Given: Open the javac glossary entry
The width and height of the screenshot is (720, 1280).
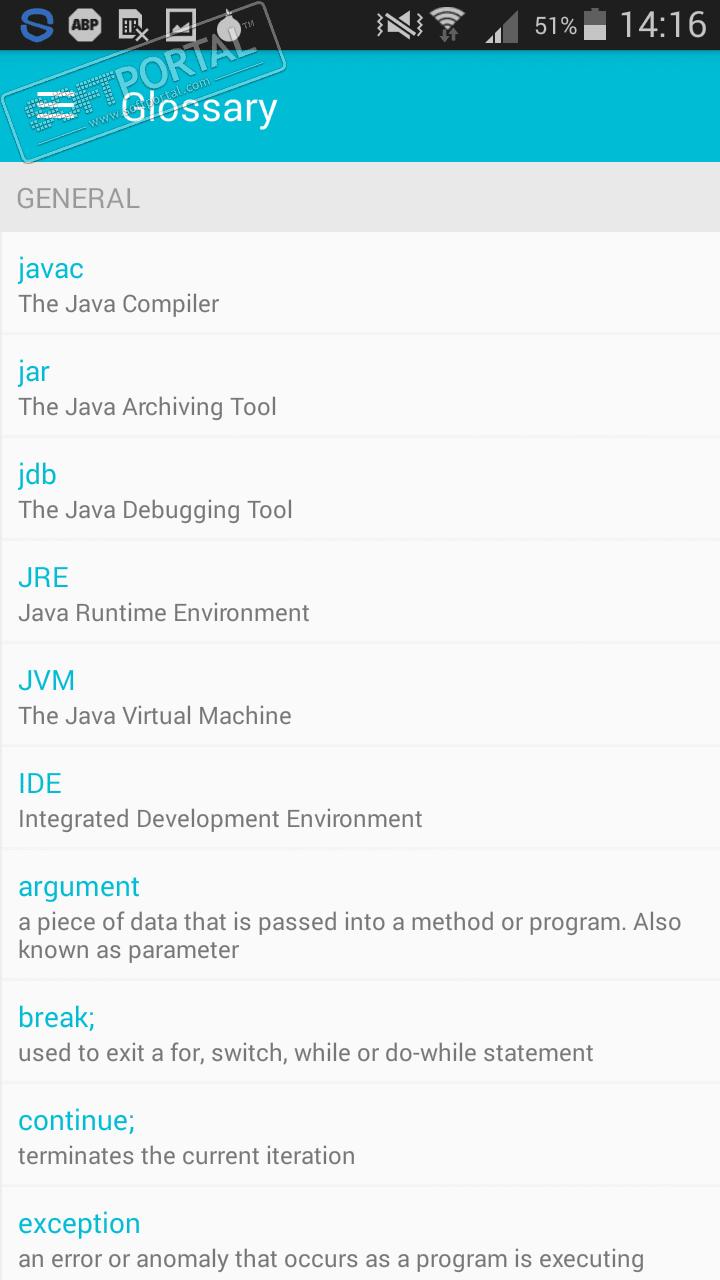Looking at the screenshot, I should point(360,284).
